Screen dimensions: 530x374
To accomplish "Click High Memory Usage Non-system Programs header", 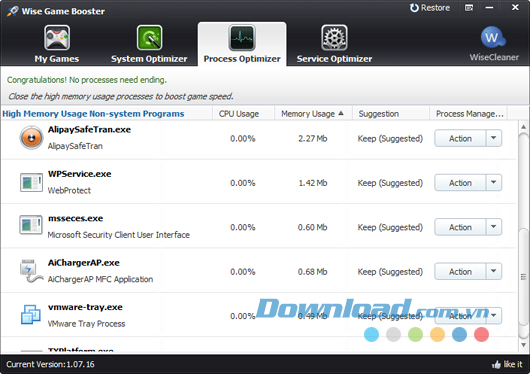I will [93, 114].
